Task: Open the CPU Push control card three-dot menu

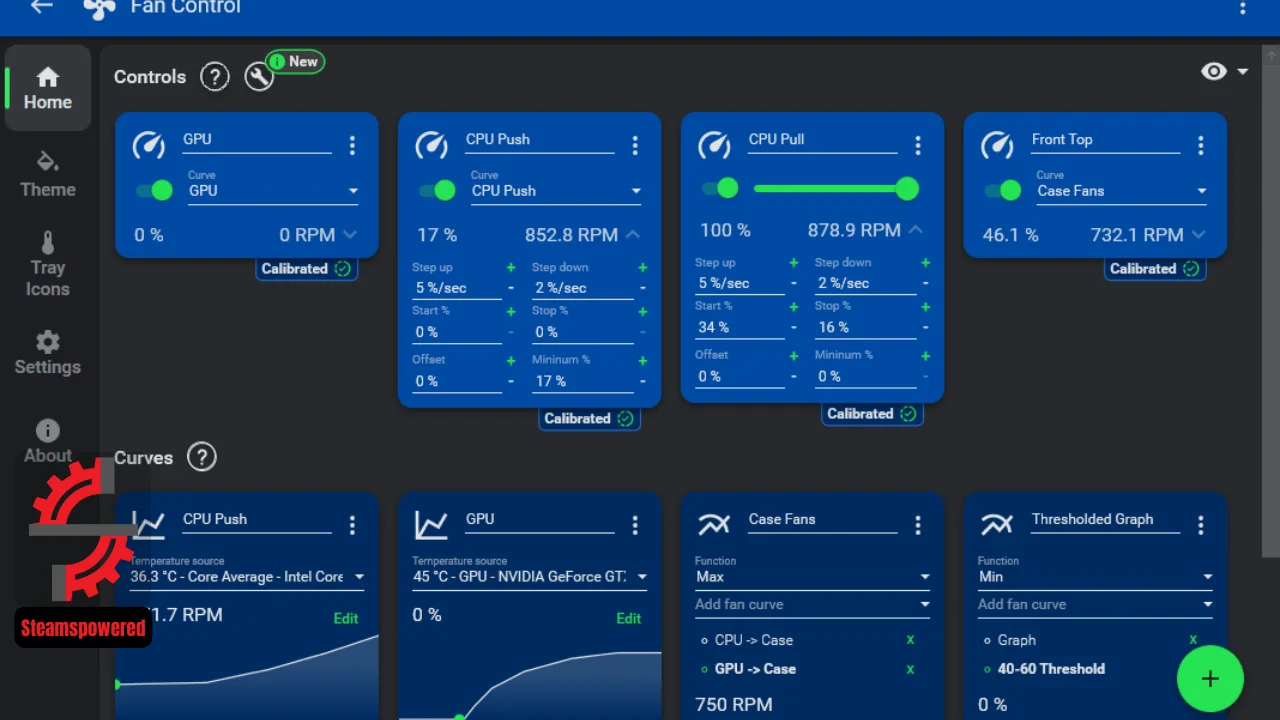Action: [635, 146]
